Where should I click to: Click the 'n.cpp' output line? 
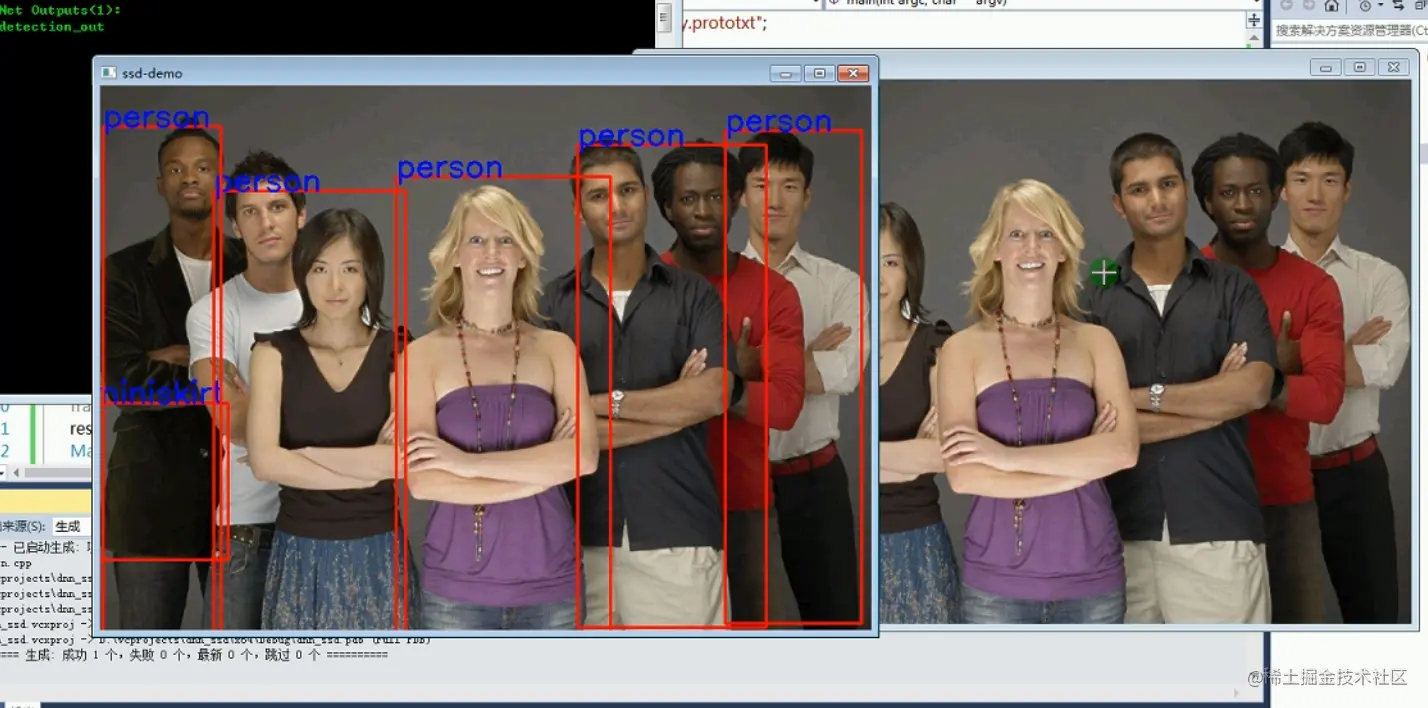click(x=16, y=564)
